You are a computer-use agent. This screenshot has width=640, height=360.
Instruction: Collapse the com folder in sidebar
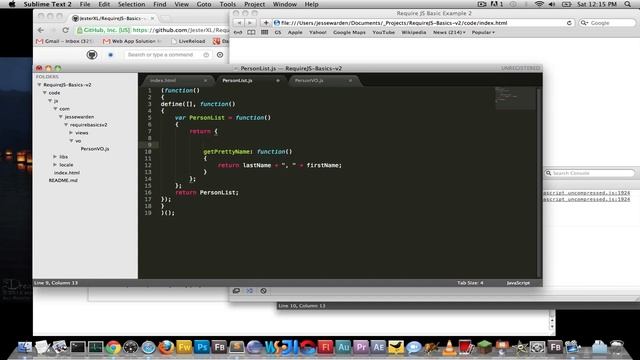point(56,109)
